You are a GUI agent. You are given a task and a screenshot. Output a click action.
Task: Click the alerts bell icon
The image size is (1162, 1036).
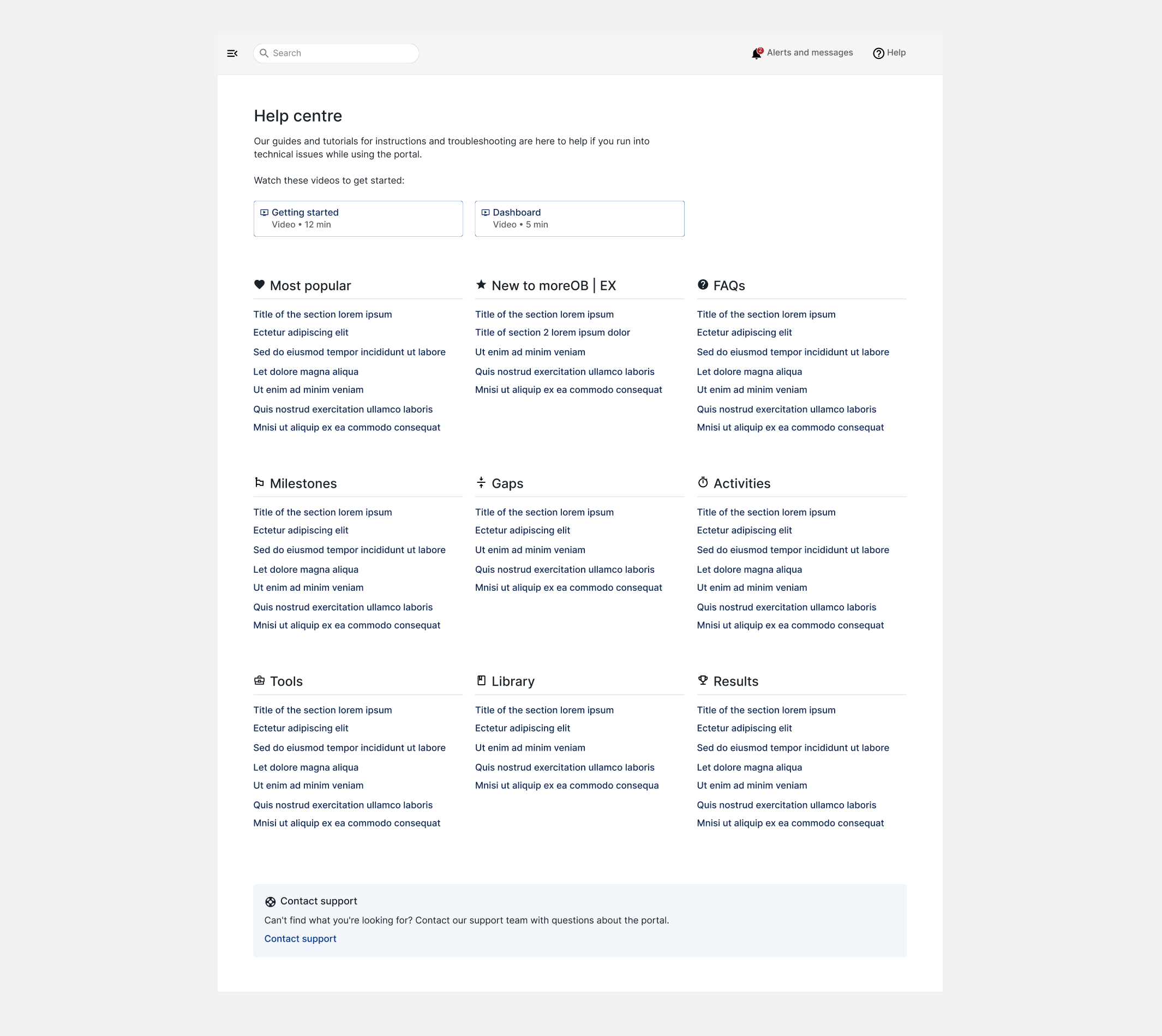point(757,53)
